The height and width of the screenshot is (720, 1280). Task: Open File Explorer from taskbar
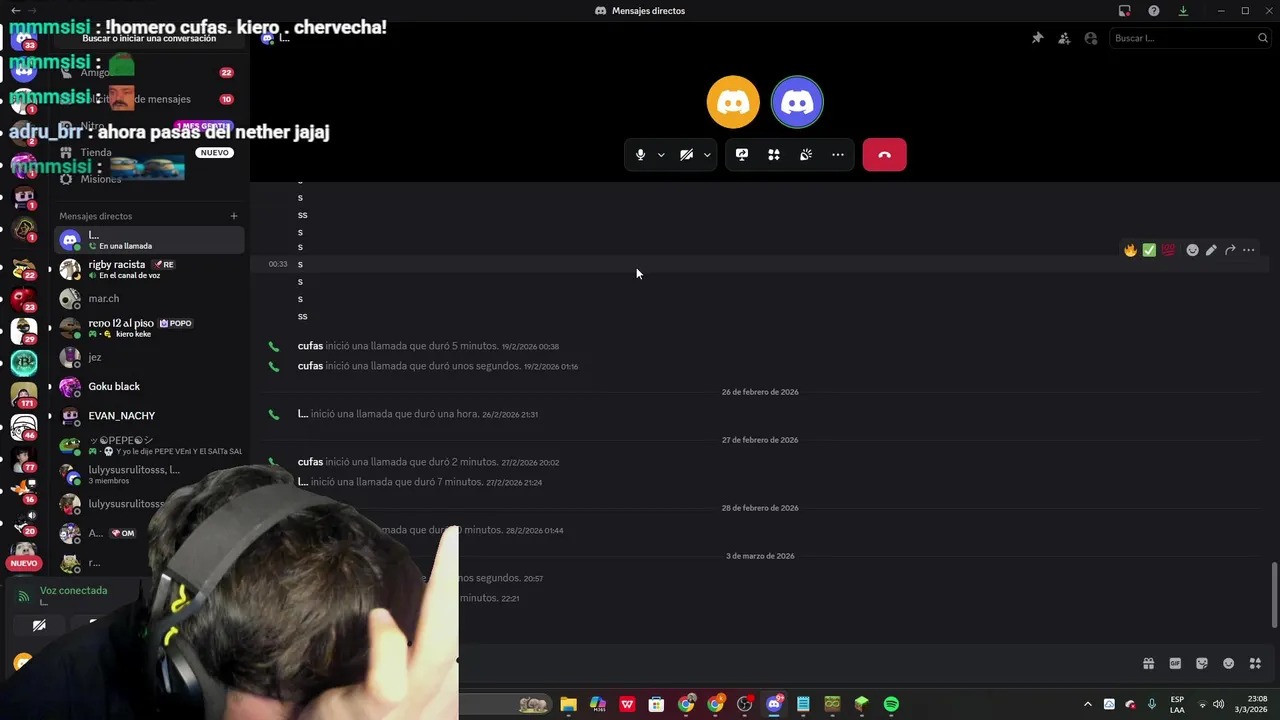click(x=568, y=704)
